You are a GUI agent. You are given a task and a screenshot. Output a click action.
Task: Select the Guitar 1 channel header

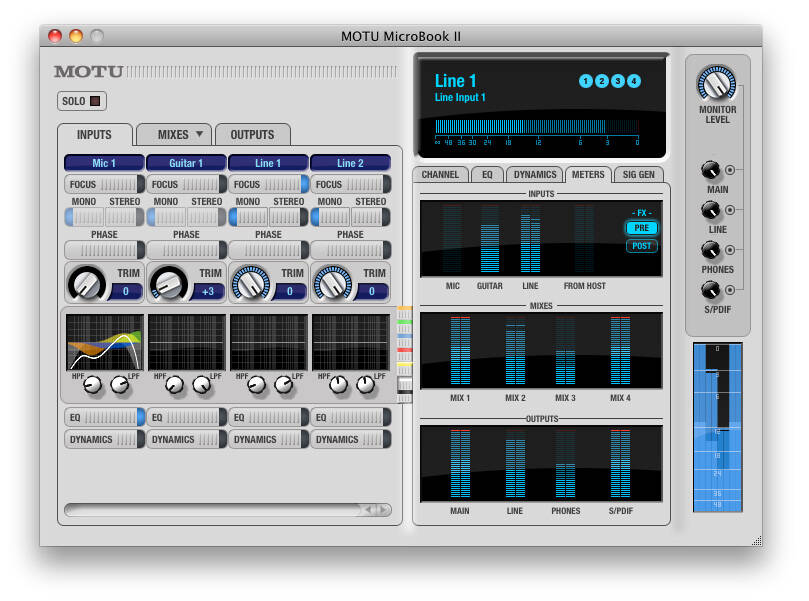(186, 163)
